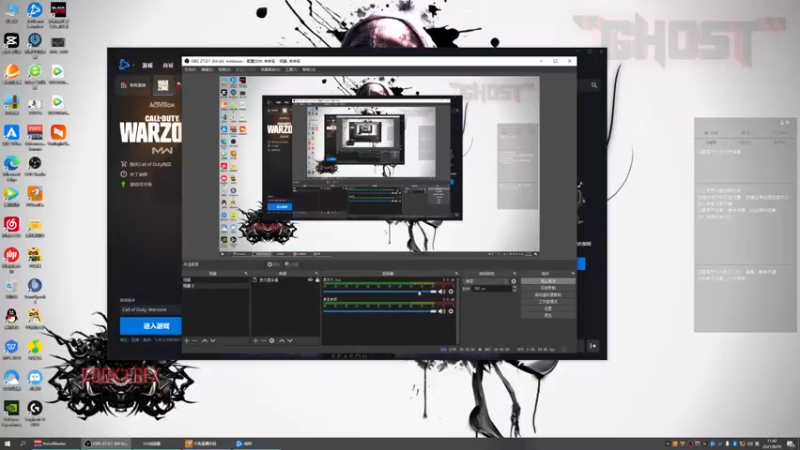Move the source up with the arrow under the source list
This screenshot has height=450, width=800.
tap(282, 340)
